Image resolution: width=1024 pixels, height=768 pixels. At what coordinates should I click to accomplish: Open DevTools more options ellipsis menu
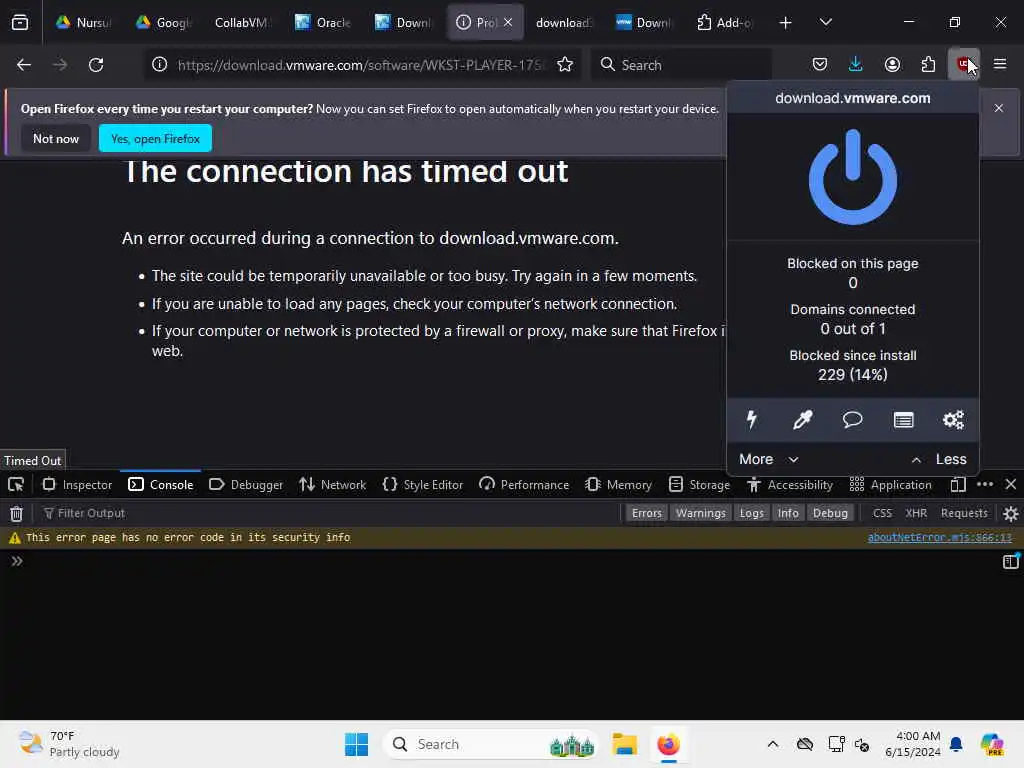coord(985,485)
